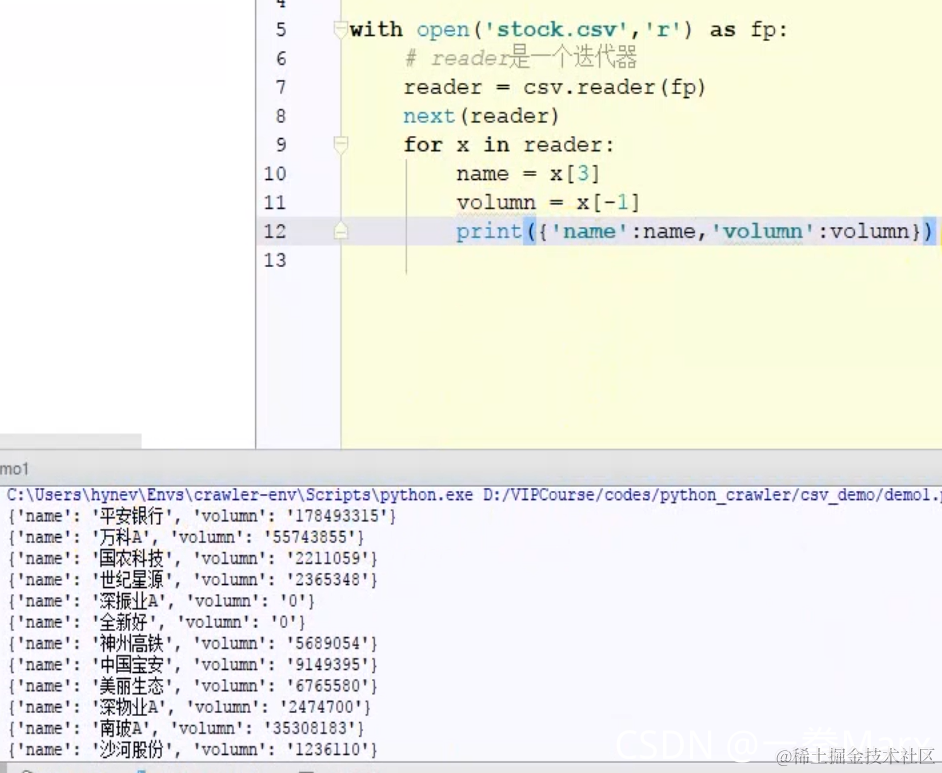Click output row for 南玻A

click(x=186, y=729)
